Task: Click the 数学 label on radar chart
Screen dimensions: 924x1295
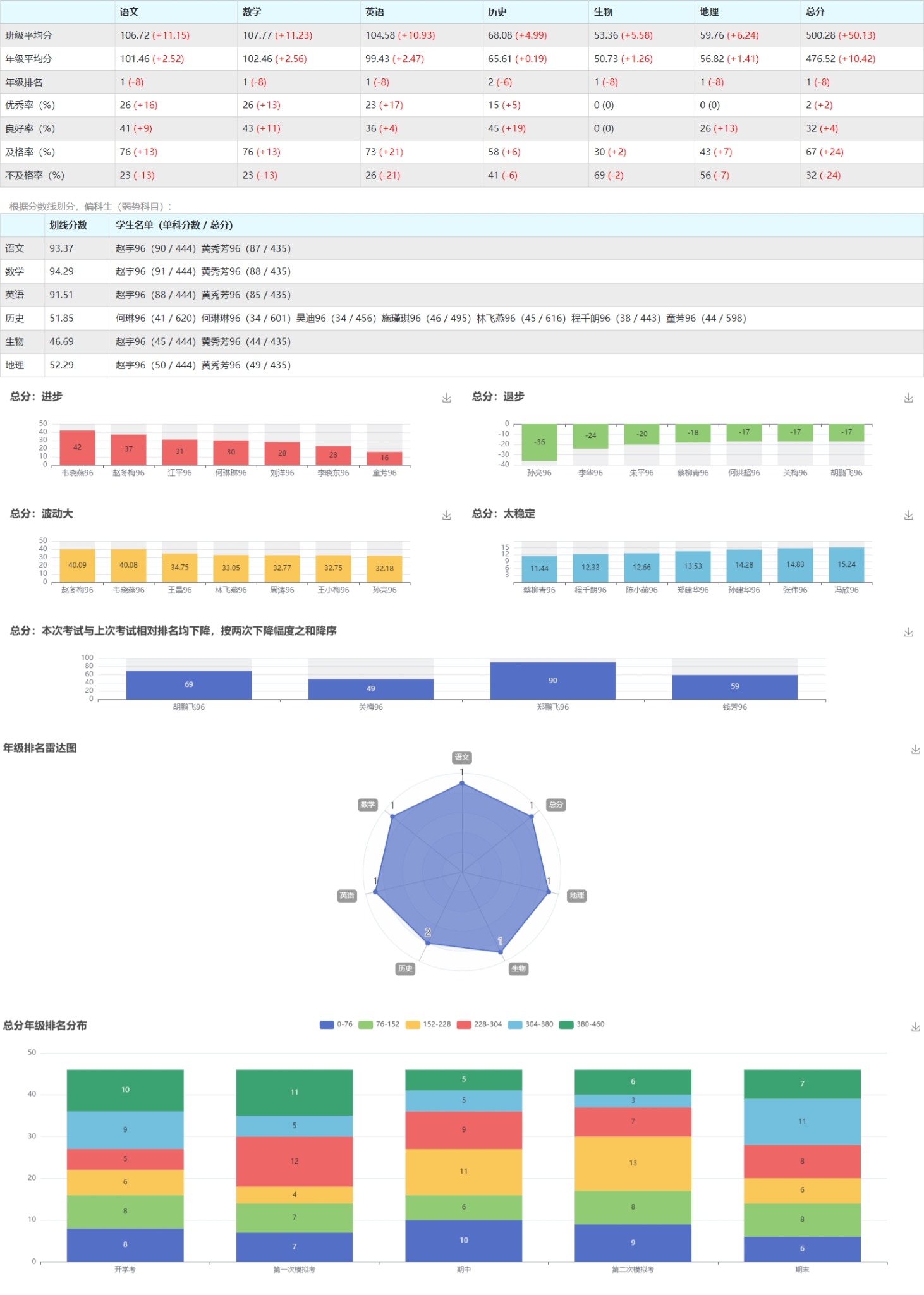Action: 368,805
